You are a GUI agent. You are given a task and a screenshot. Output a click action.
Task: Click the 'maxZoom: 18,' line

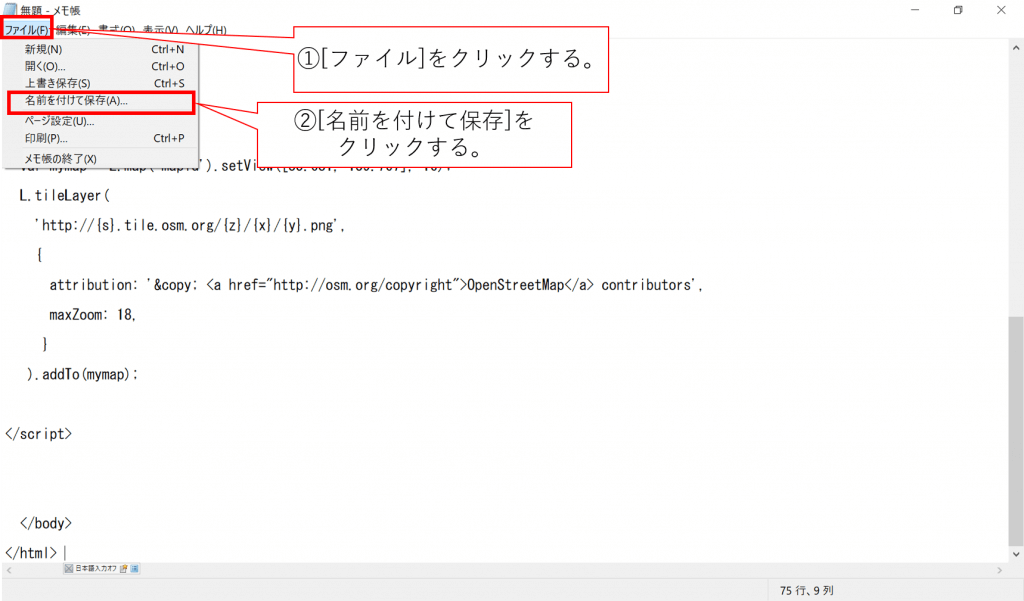[x=92, y=315]
